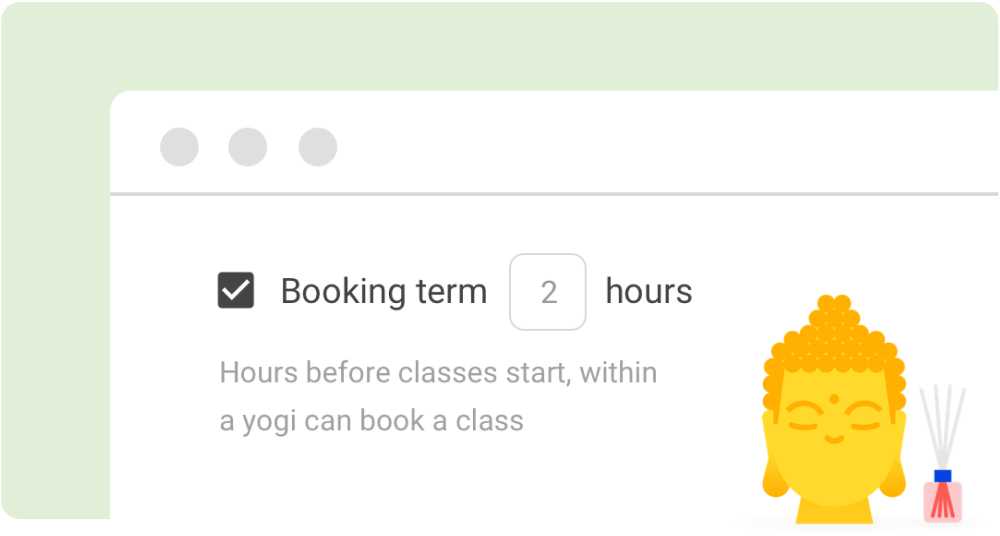Image resolution: width=1000 pixels, height=536 pixels.
Task: Click the "Booking term" label text
Action: (383, 292)
